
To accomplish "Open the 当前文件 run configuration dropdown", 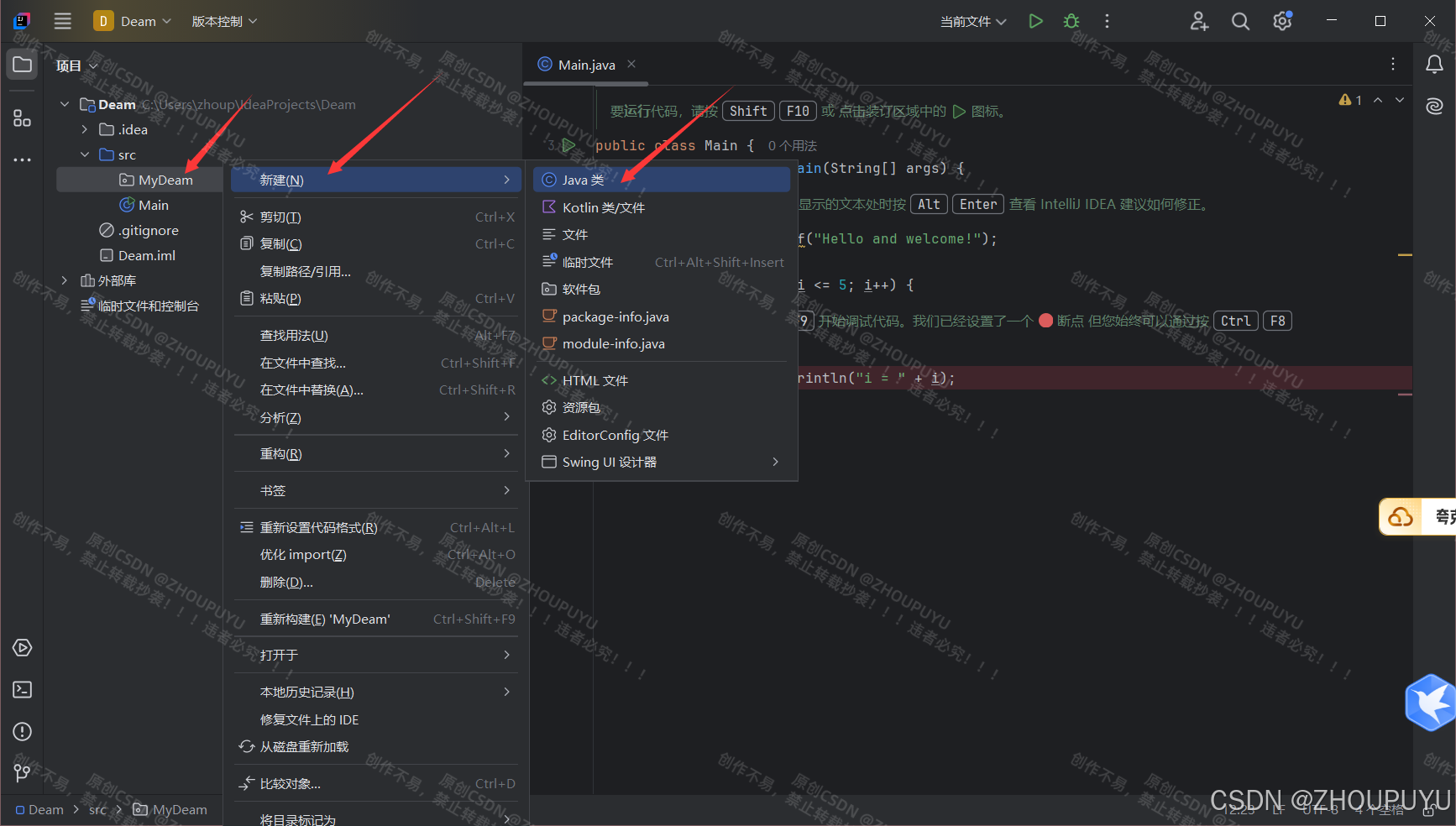I will click(x=973, y=21).
